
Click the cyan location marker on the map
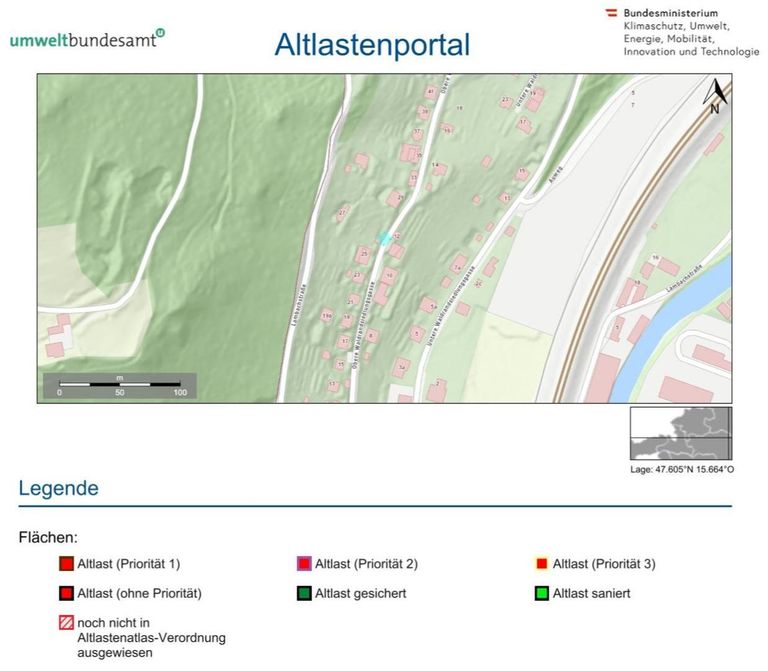click(385, 239)
